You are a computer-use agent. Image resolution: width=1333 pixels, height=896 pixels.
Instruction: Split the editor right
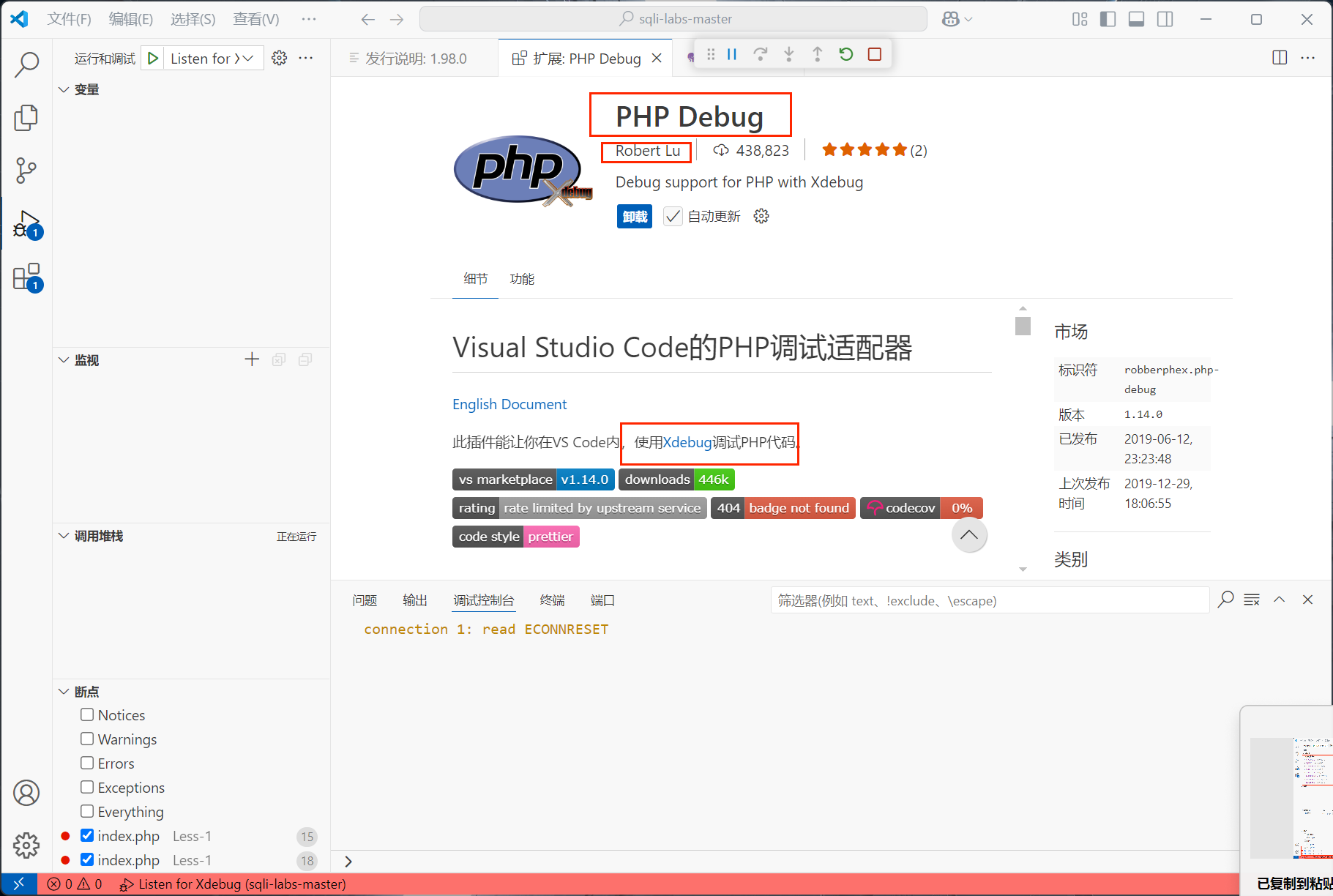pos(1280,58)
